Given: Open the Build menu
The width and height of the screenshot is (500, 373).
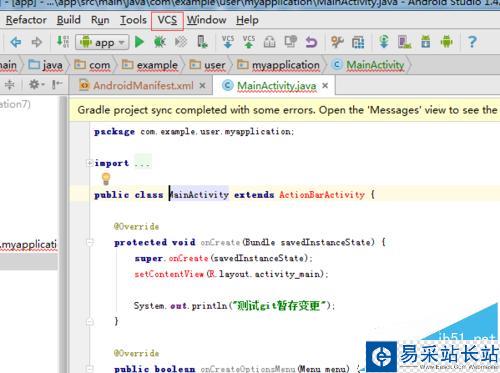Looking at the screenshot, I should pos(69,20).
